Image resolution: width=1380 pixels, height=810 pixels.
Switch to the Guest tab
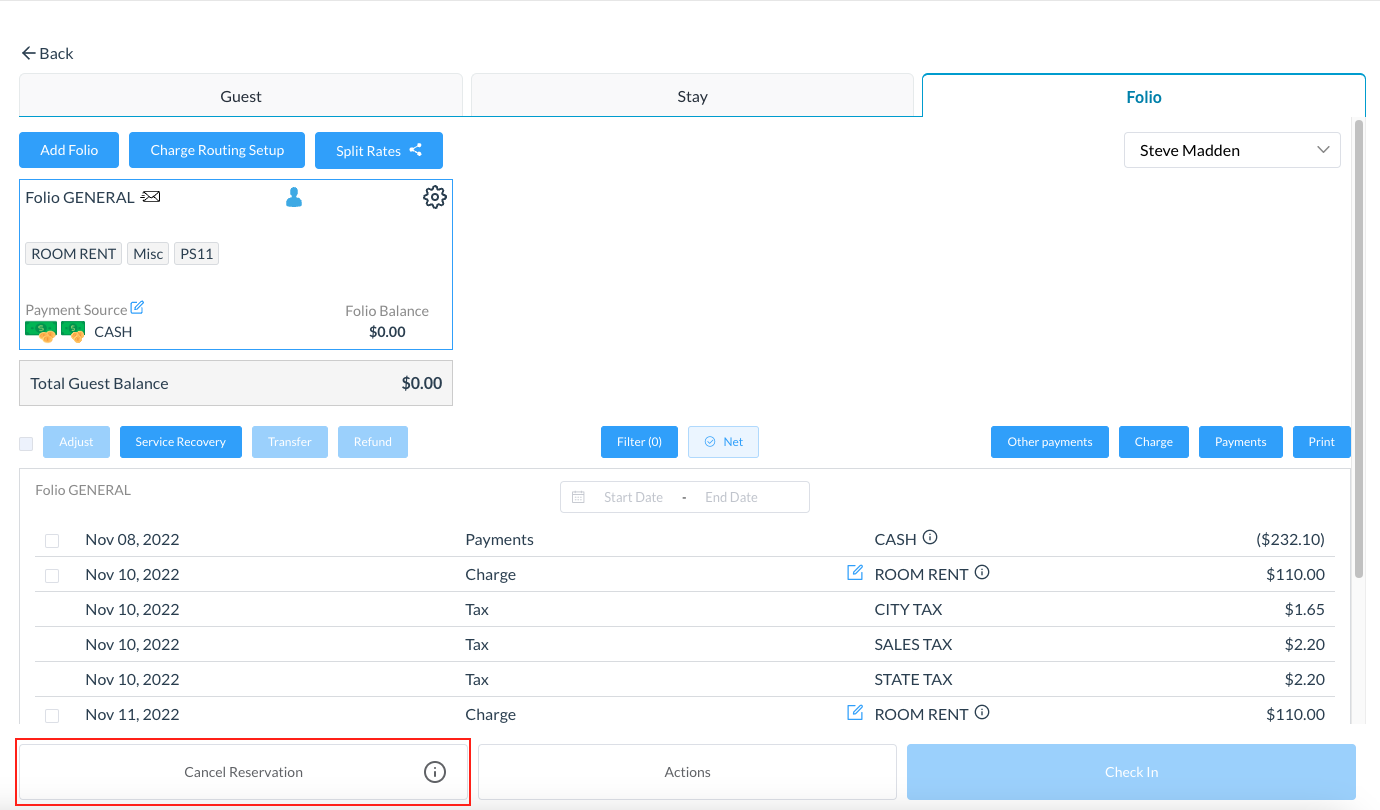(241, 96)
